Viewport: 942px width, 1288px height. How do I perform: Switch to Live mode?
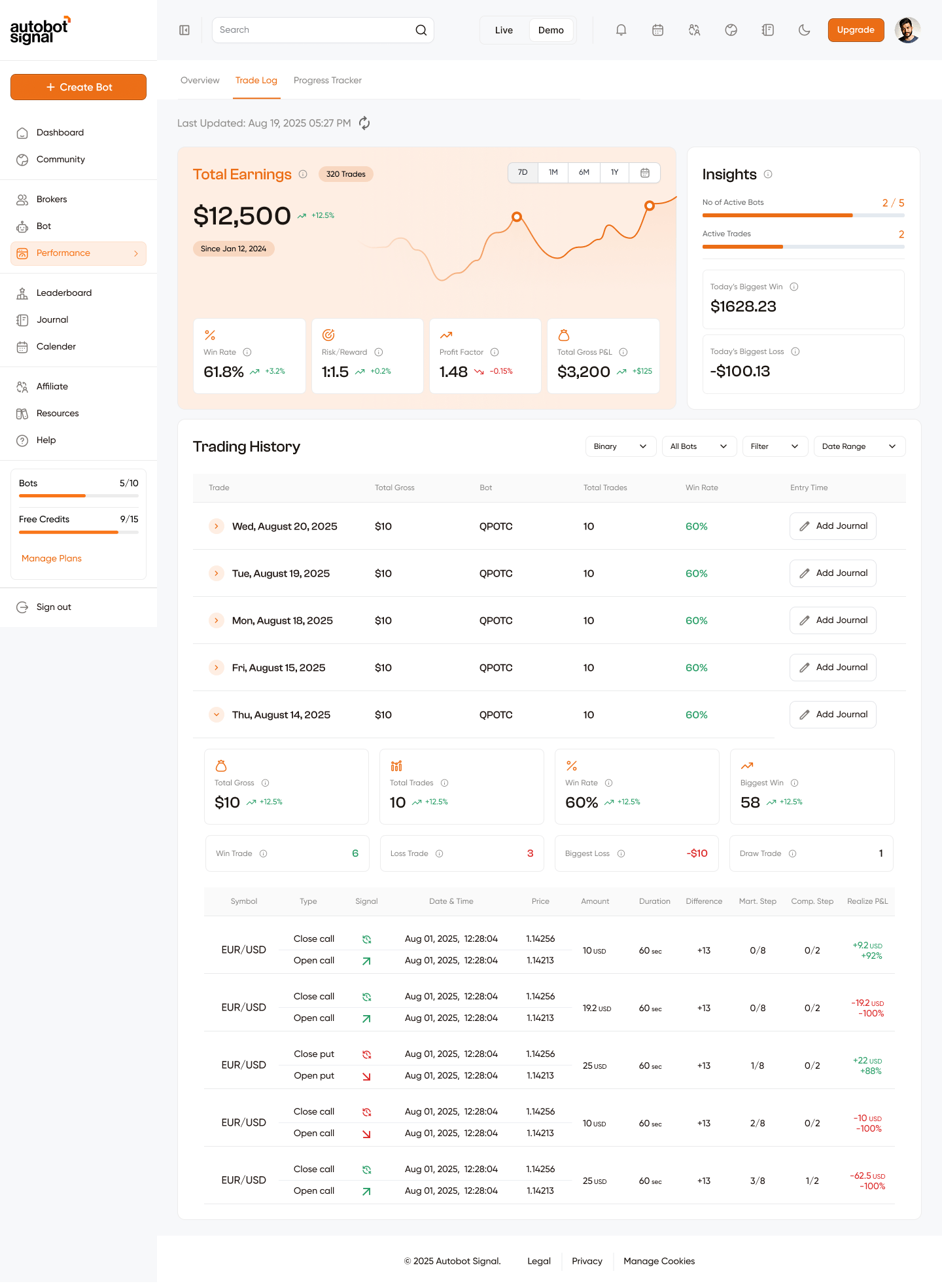pos(504,30)
